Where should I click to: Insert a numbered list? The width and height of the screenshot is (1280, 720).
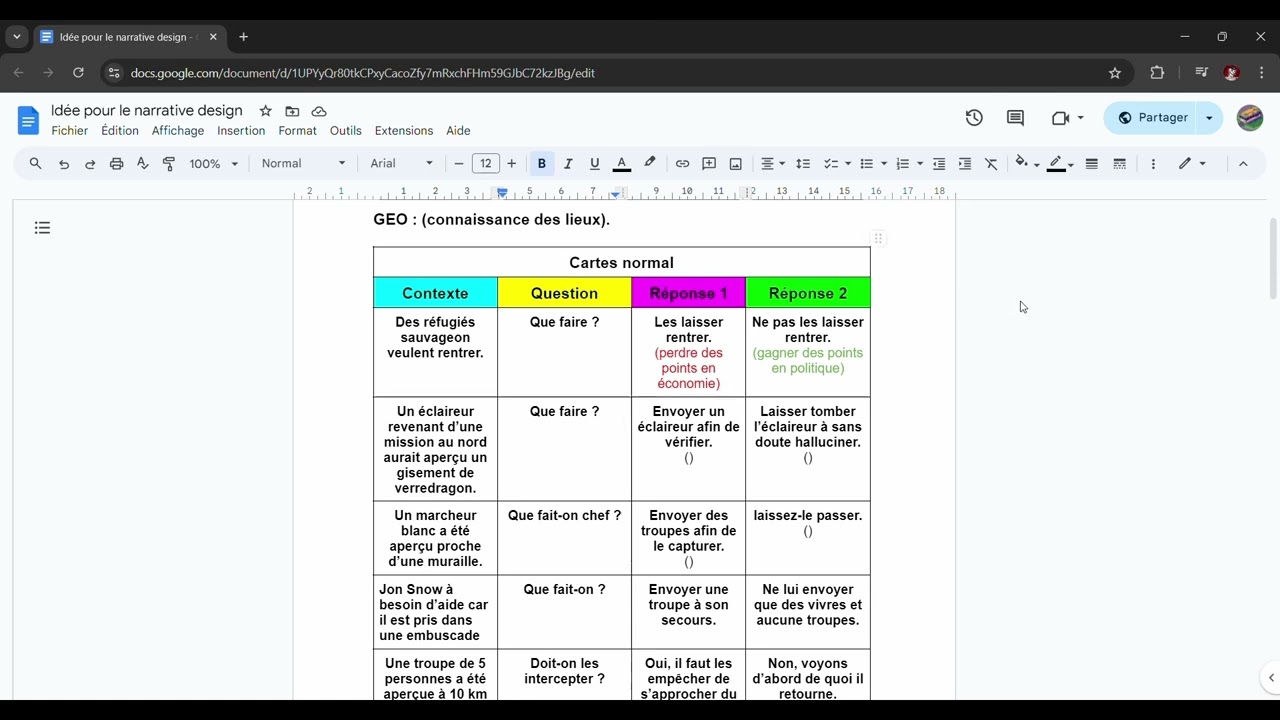[902, 164]
